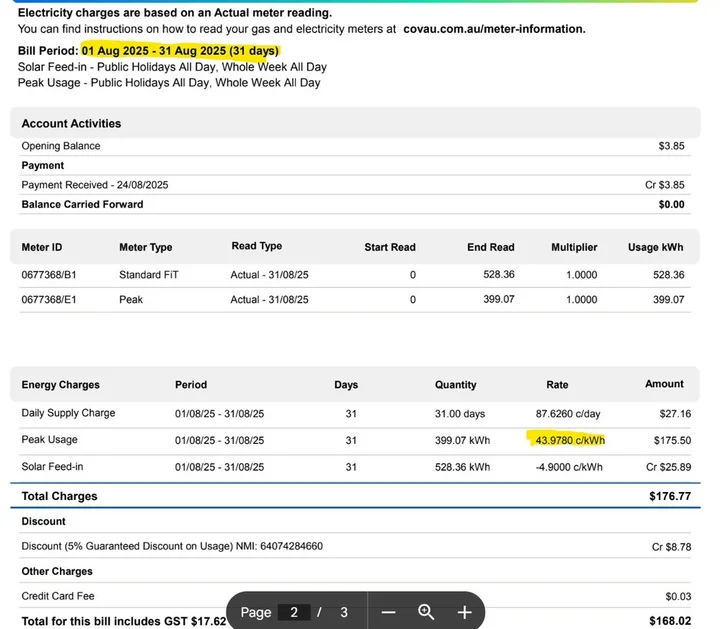Click the Daily Supply Charge row label

(x=68, y=413)
